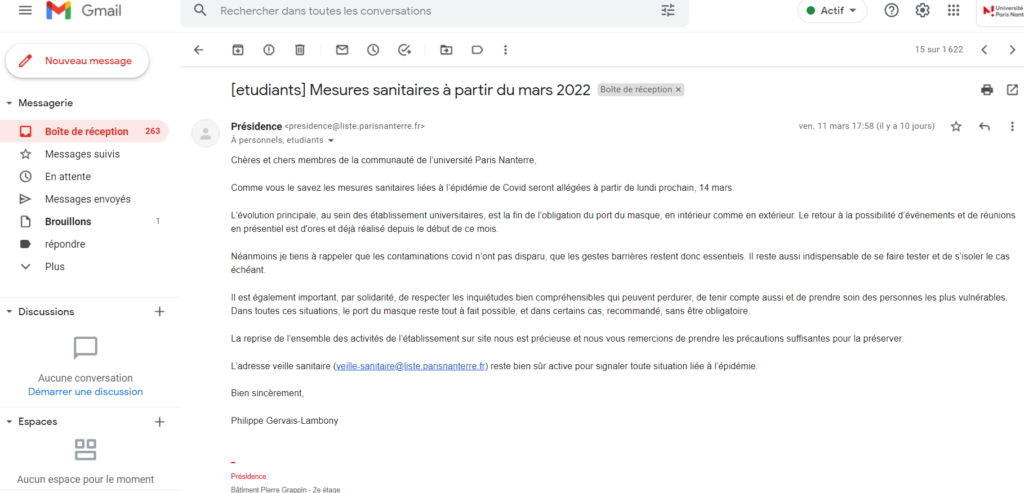Viewport: 1024px width, 493px height.
Task: Go to older conversation arrow
Action: (1012, 50)
